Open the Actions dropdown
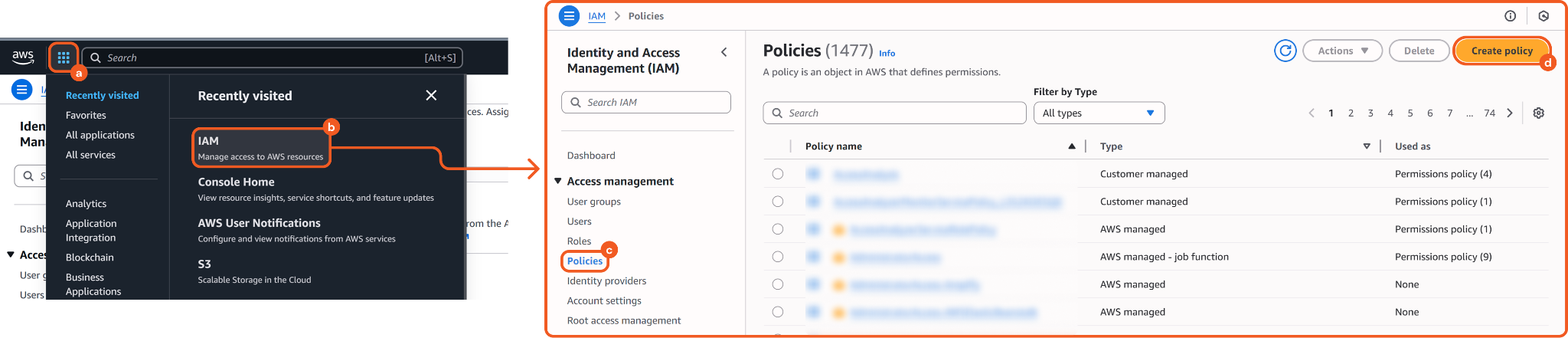The image size is (1568, 338). [x=1342, y=51]
